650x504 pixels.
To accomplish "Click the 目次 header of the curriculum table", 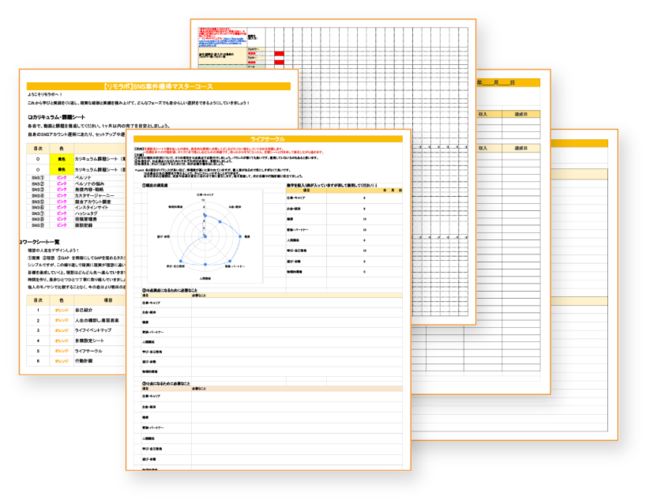I will coord(38,148).
